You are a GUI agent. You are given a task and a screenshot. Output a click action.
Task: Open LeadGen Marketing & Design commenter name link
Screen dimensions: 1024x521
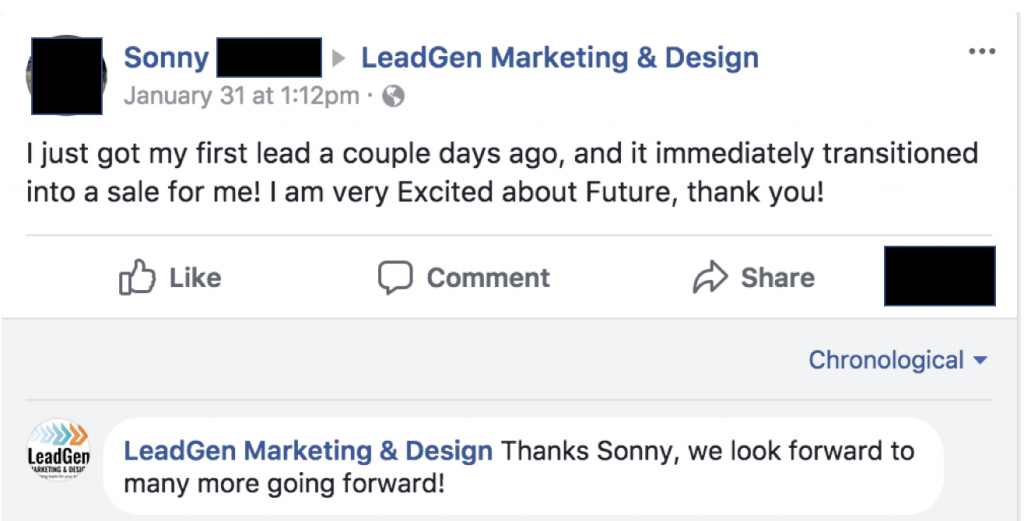tap(307, 451)
